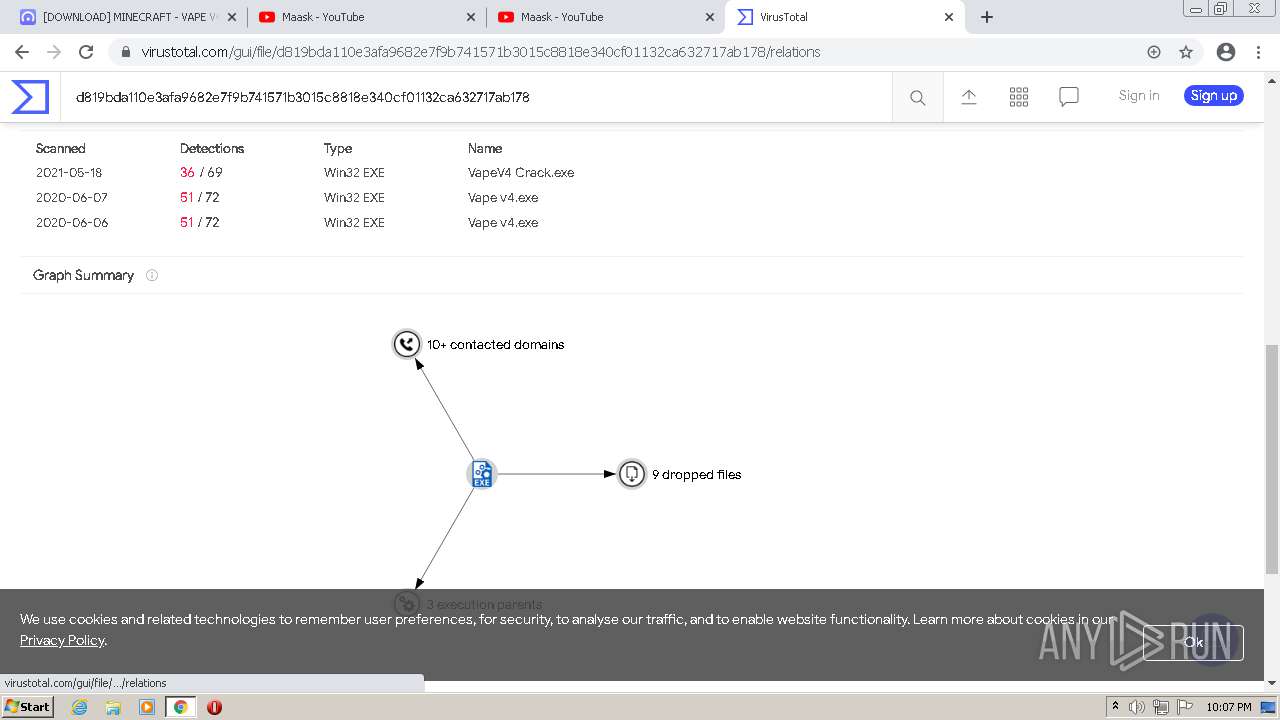Close the VirusTotal tab
The width and height of the screenshot is (1280, 720).
949,17
